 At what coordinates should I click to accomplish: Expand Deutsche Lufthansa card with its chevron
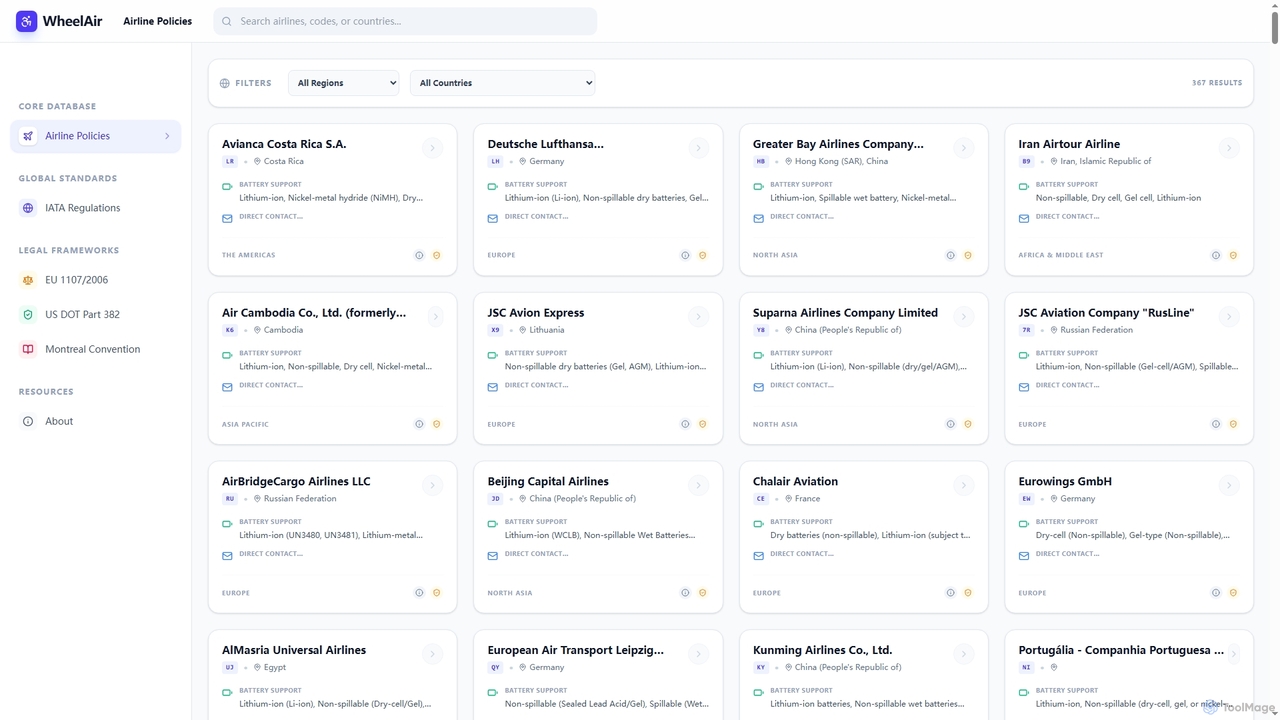(x=698, y=148)
